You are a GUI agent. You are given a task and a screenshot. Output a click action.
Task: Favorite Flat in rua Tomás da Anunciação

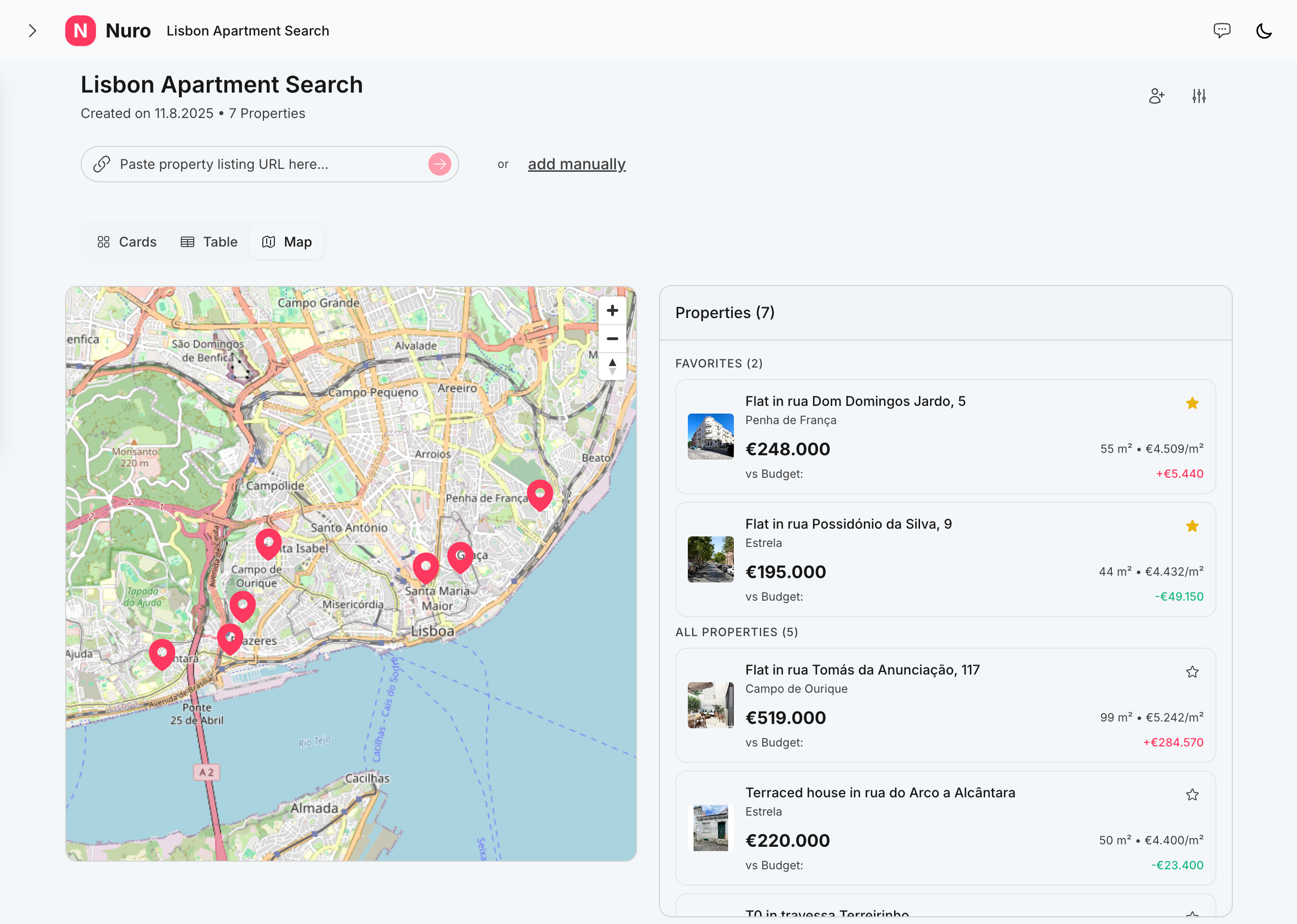click(x=1192, y=672)
